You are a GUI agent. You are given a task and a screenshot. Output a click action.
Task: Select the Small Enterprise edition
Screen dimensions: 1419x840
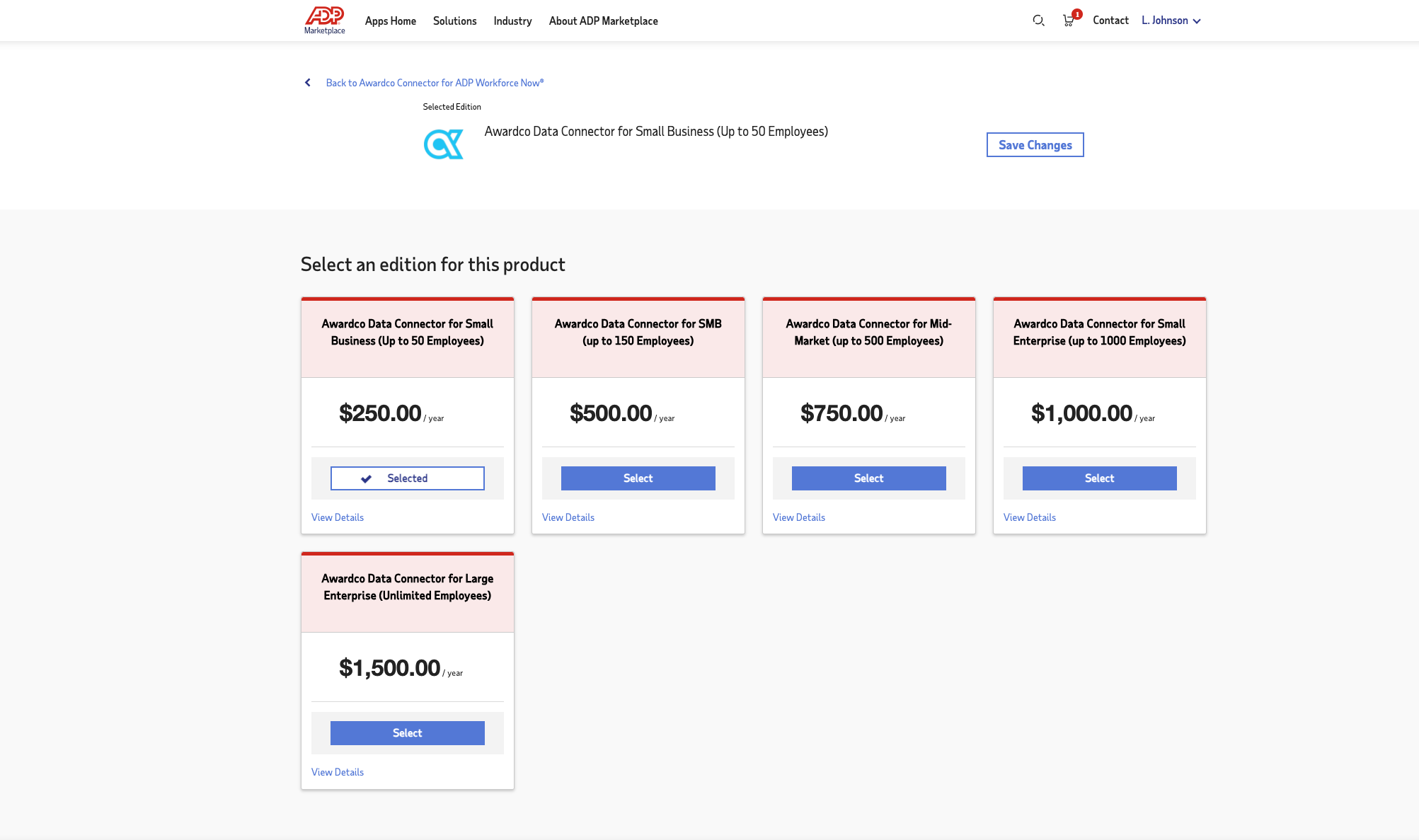[x=1098, y=478]
